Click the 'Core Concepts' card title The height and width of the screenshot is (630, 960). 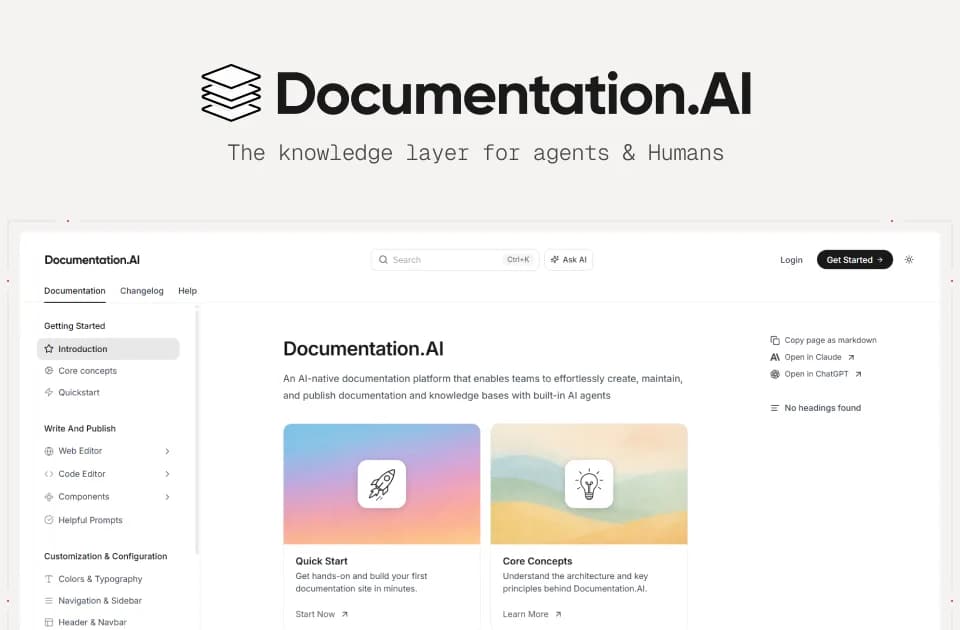pos(538,561)
